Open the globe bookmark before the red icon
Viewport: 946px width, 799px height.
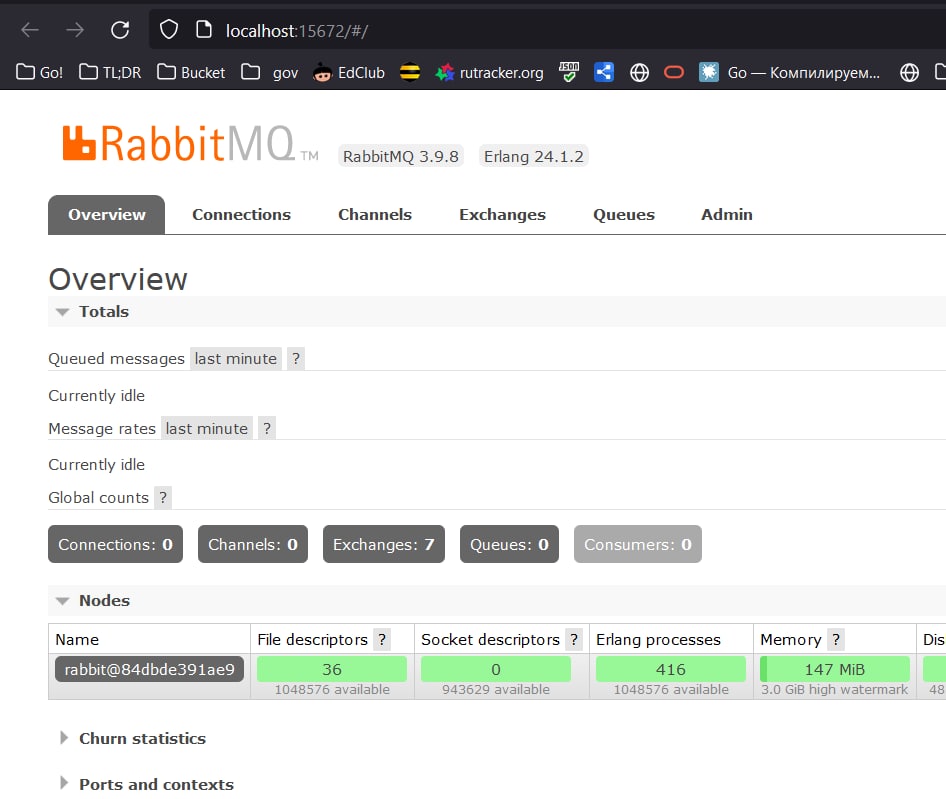pyautogui.click(x=640, y=72)
